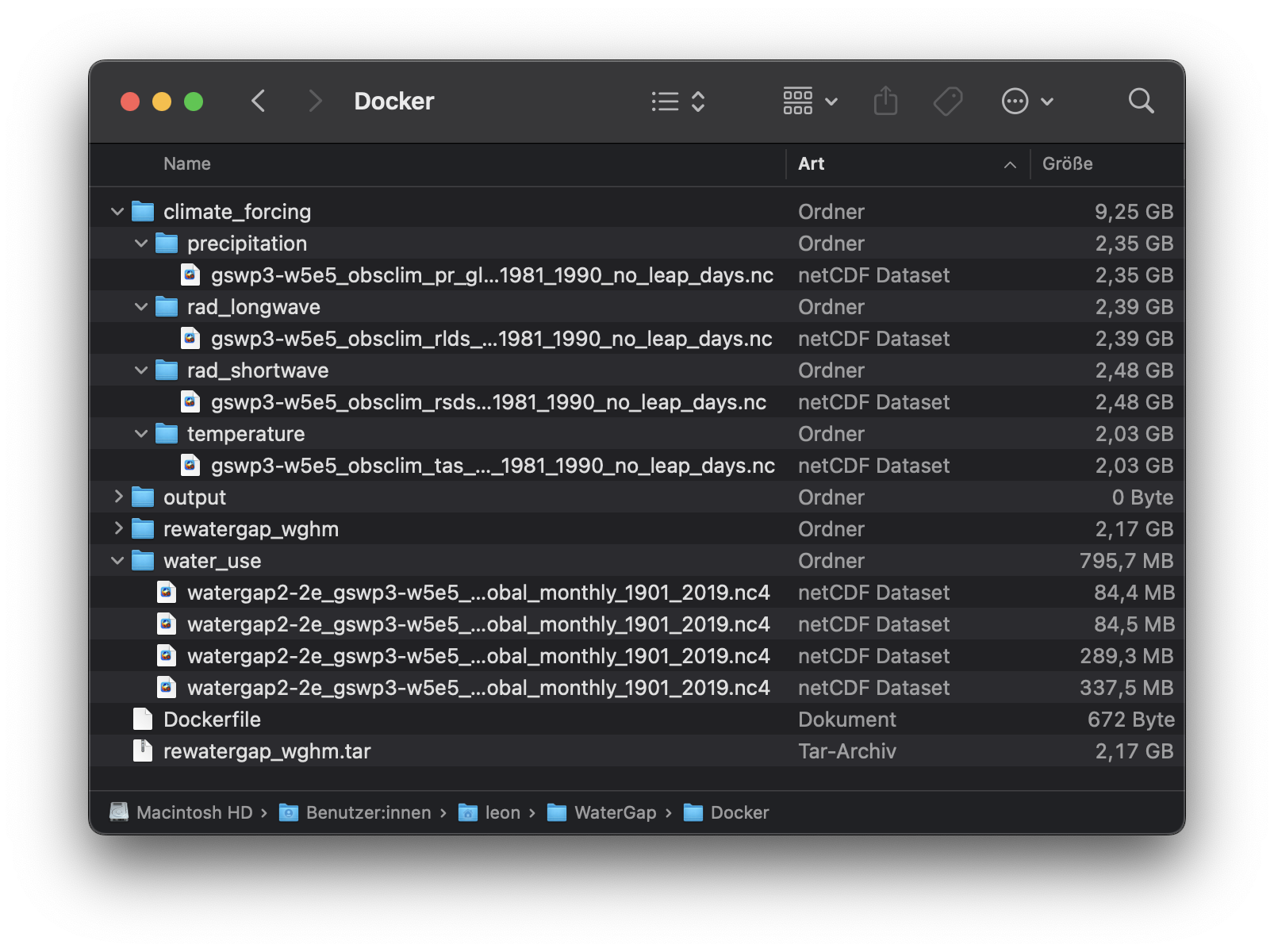Click the Share toolbar icon
This screenshot has height=952, width=1274.
pos(885,101)
